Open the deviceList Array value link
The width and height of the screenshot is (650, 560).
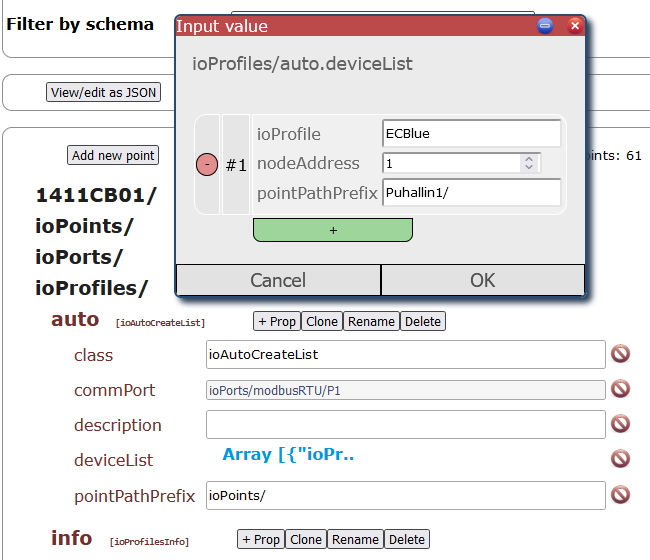click(288, 455)
